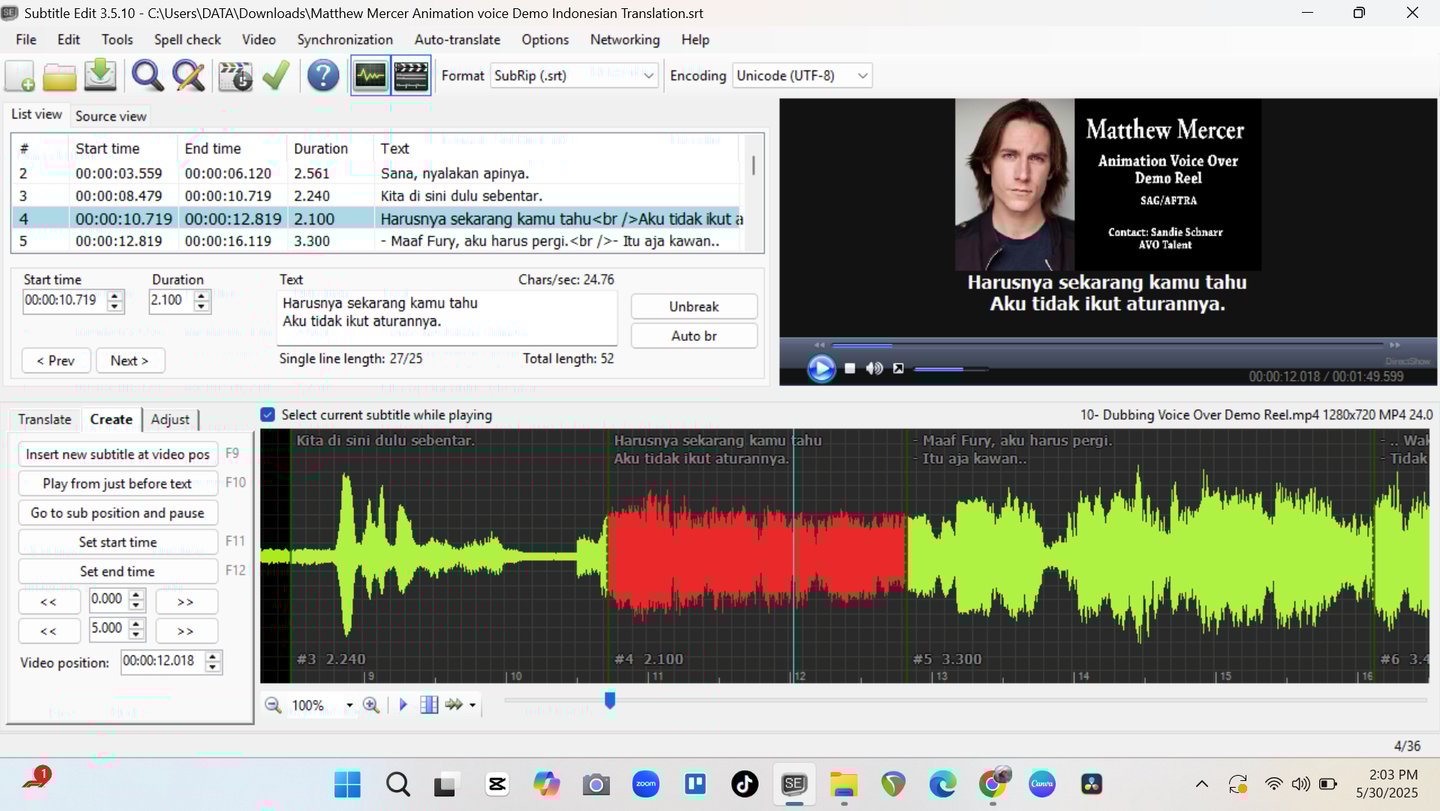
Task: Click the waveform film-strip icon
Action: click(429, 705)
